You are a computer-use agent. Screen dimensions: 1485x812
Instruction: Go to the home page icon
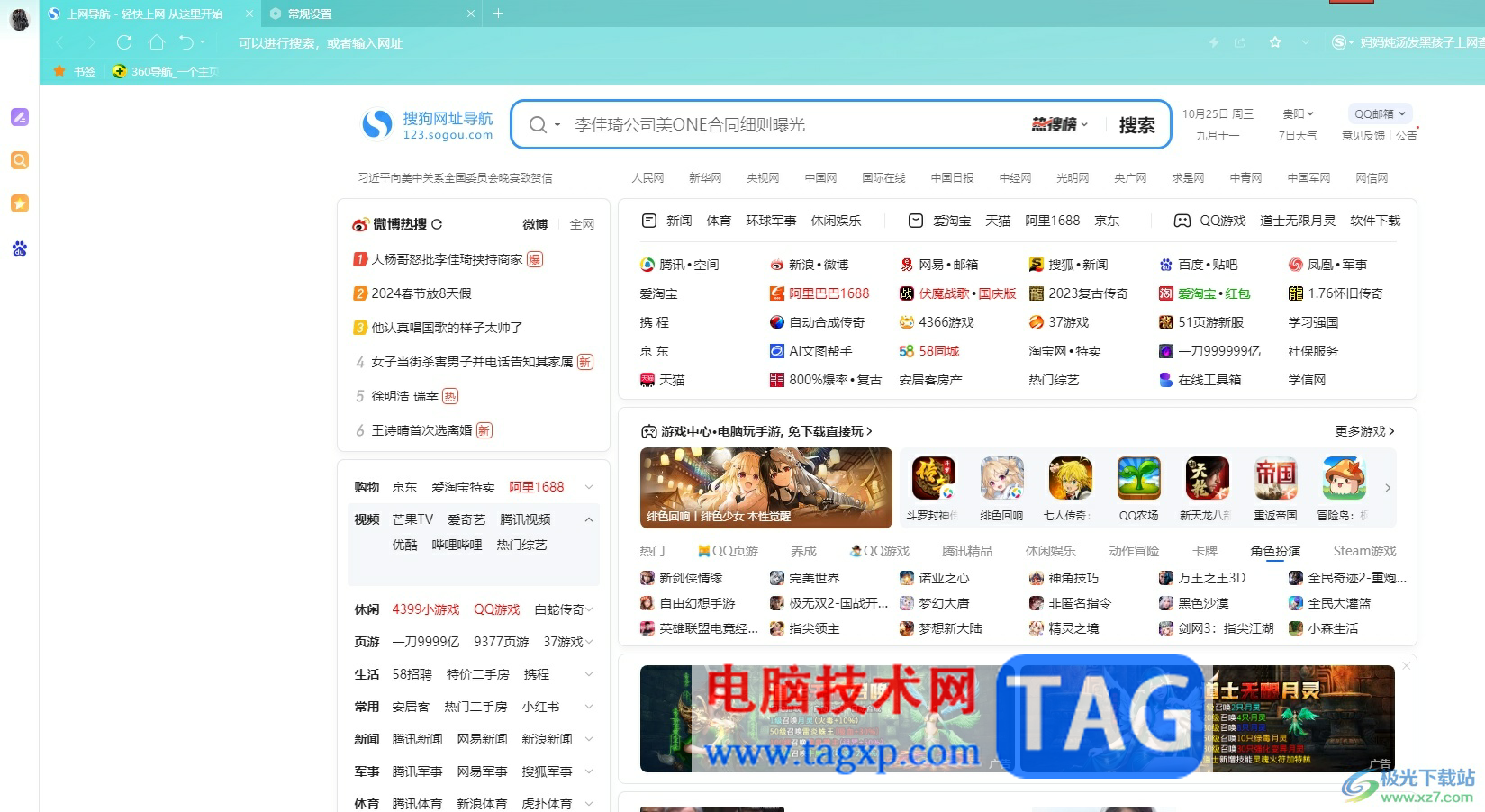156,42
